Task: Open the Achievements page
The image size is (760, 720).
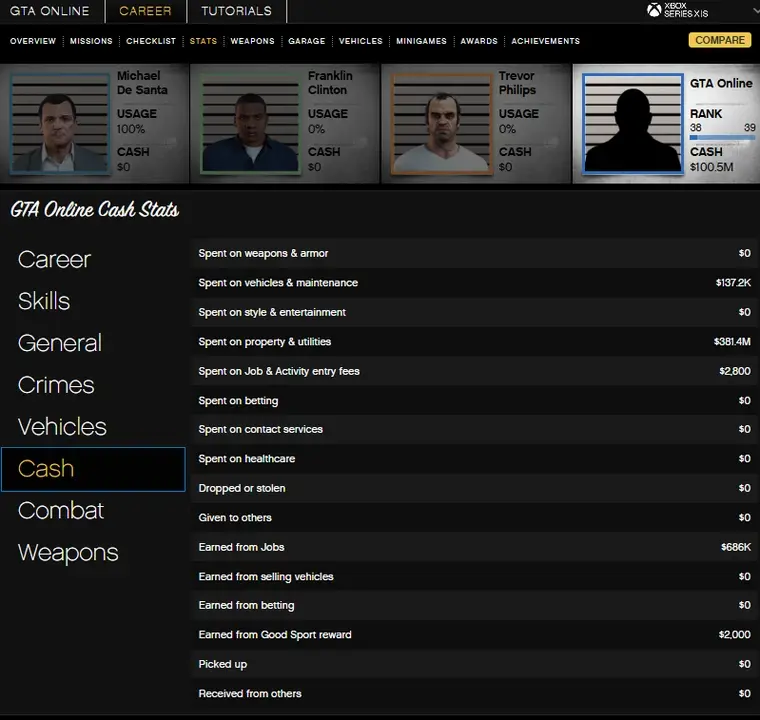Action: click(545, 41)
